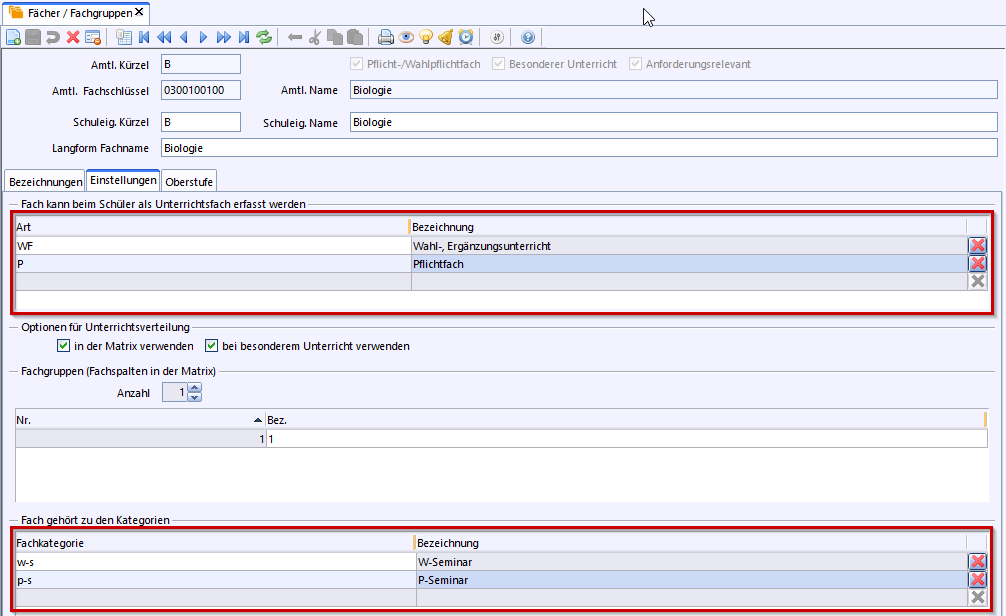Image resolution: width=1006 pixels, height=616 pixels.
Task: Open settings with the round sliders icon
Action: pos(497,37)
